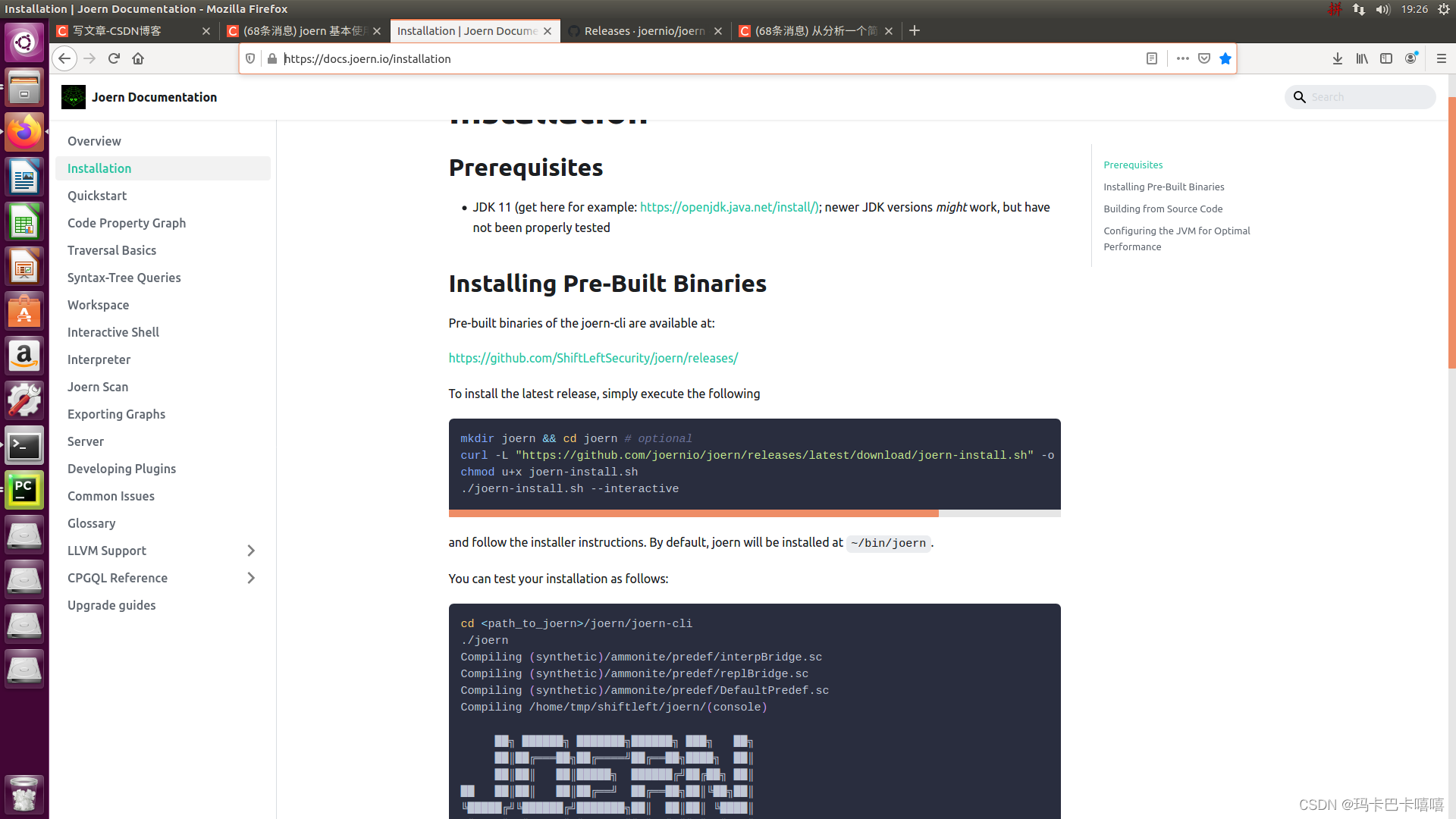Screen dimensions: 1456x819
Task: Toggle reader view icon in address bar
Action: pos(1151,58)
